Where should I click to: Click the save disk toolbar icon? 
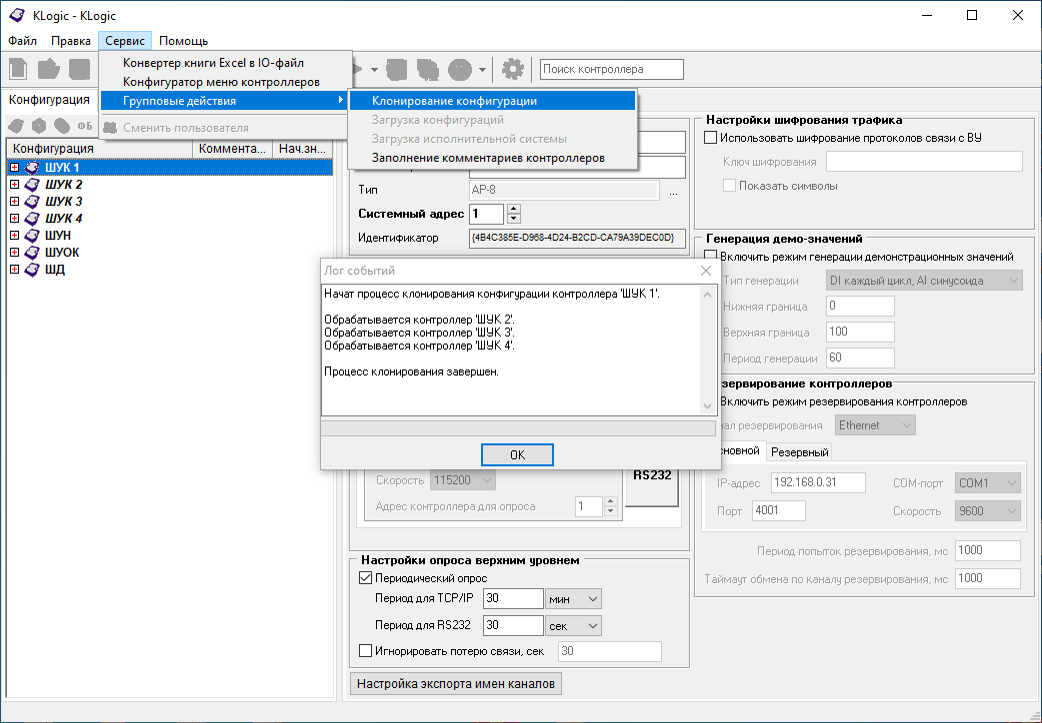[79, 69]
